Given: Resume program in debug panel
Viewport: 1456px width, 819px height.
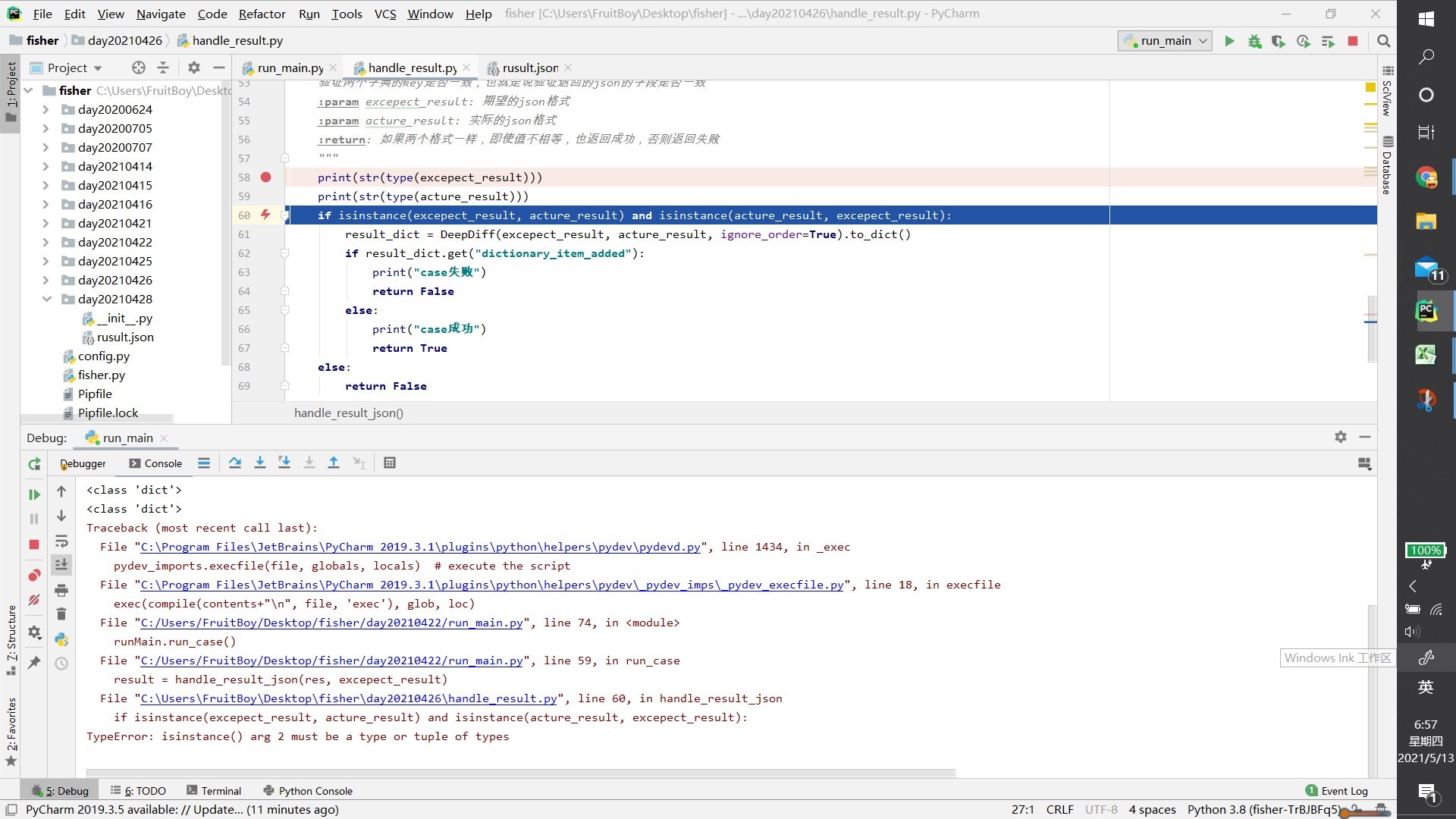Looking at the screenshot, I should [x=34, y=494].
